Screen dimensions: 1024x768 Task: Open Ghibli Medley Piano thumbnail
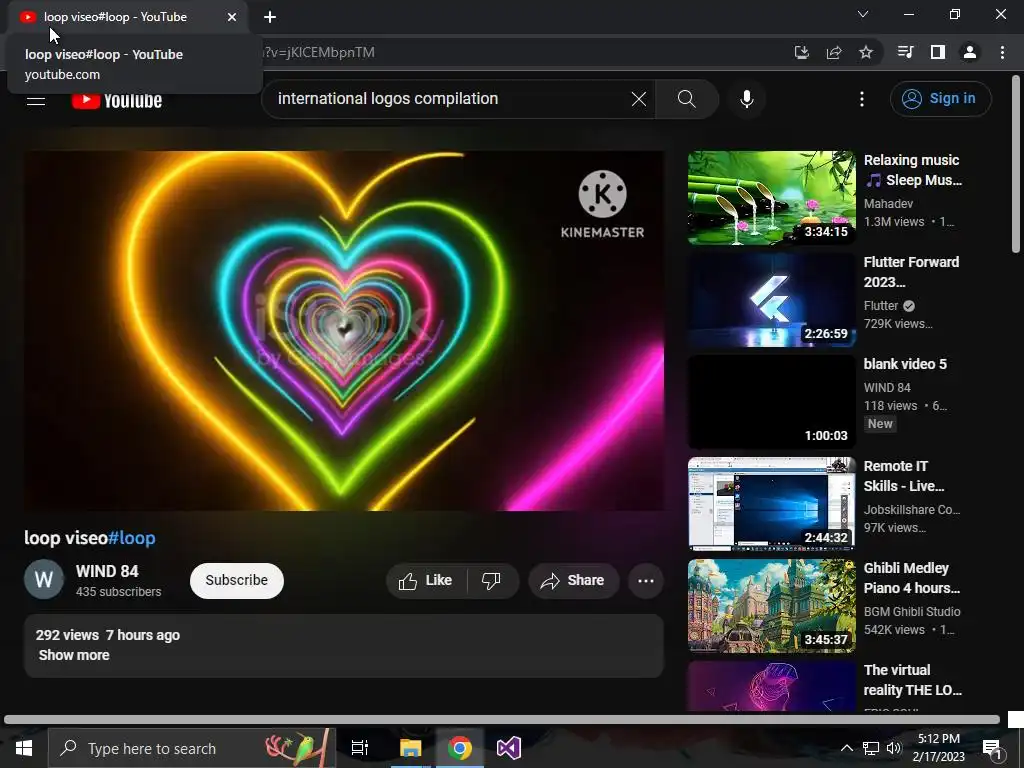coord(771,605)
